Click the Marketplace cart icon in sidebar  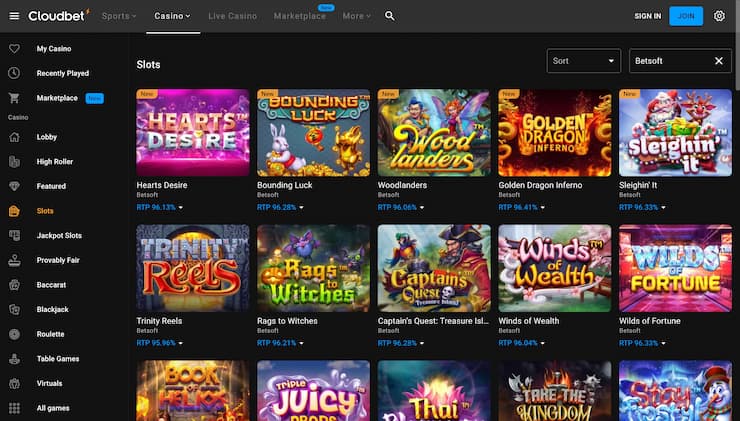pyautogui.click(x=14, y=98)
